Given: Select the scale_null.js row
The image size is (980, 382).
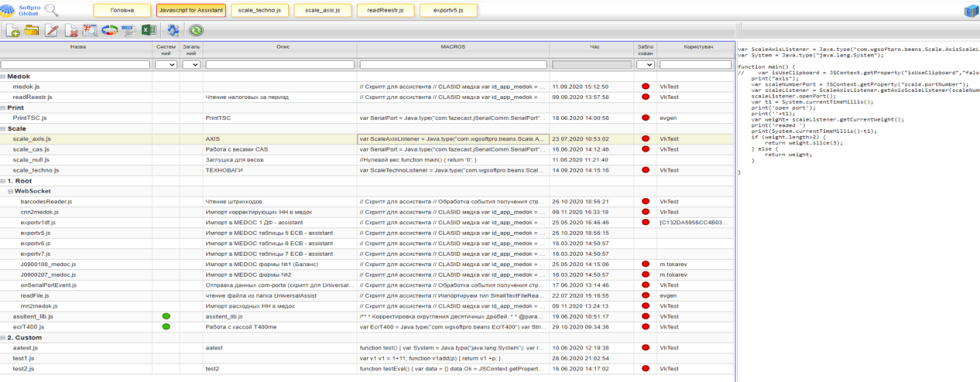Looking at the screenshot, I should point(368,159).
